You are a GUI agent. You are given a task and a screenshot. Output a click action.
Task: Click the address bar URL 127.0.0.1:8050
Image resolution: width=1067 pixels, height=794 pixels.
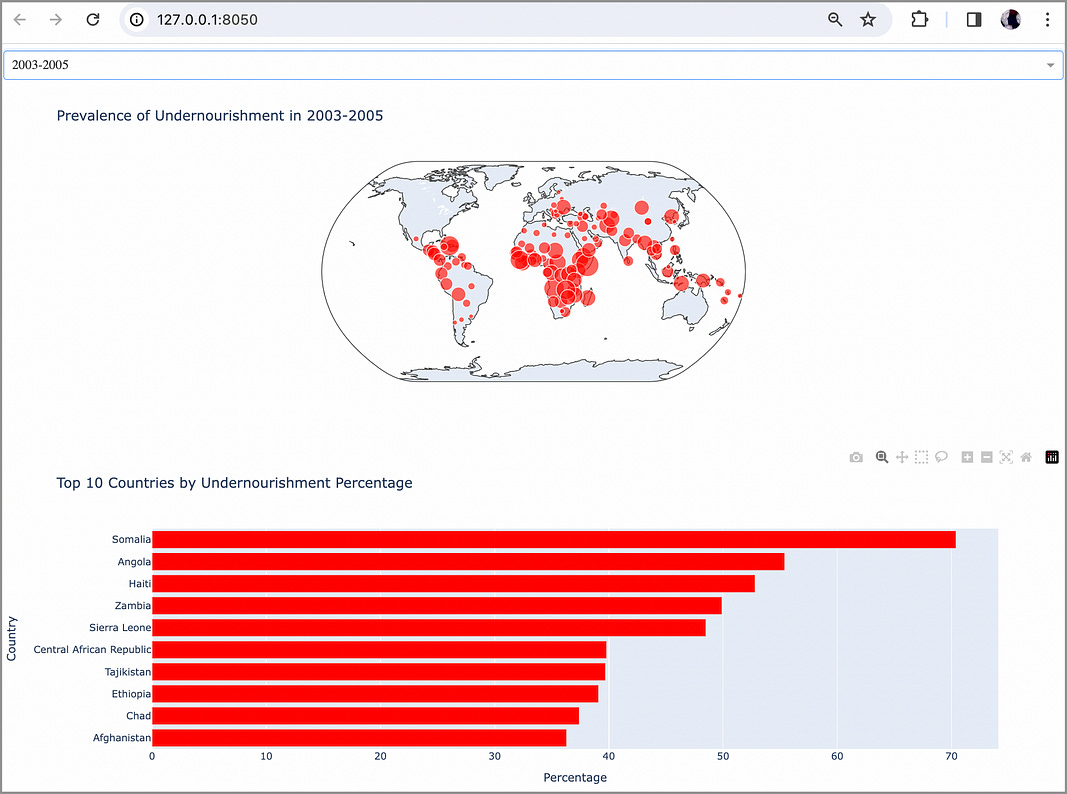point(208,20)
